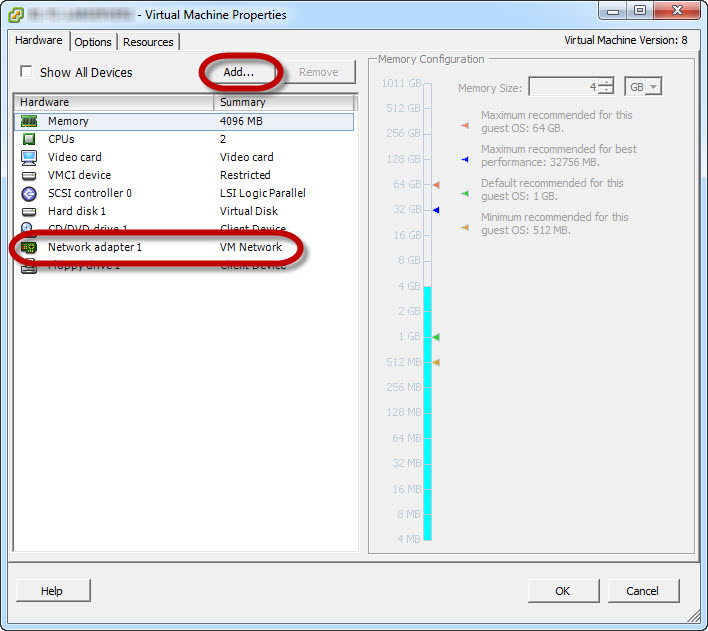Click the Hardware column header

pos(114,102)
